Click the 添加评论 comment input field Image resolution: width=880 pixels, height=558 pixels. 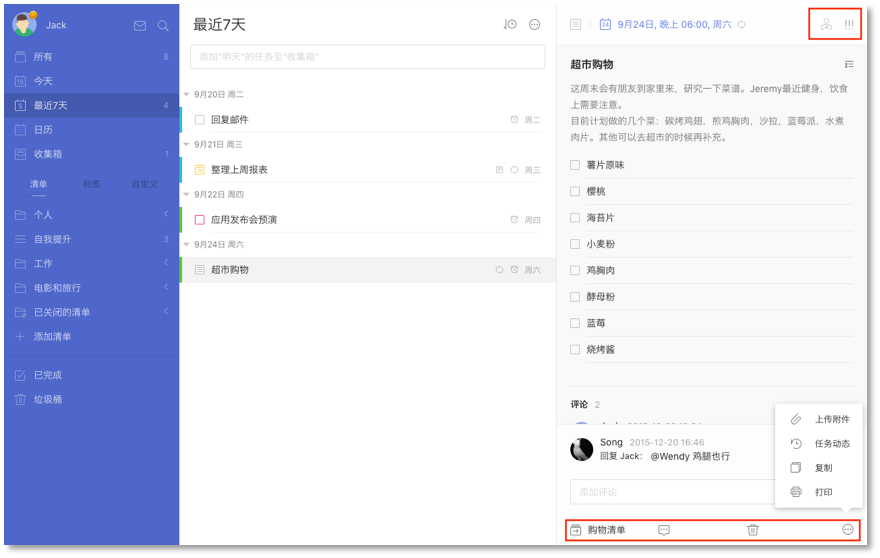[x=670, y=492]
